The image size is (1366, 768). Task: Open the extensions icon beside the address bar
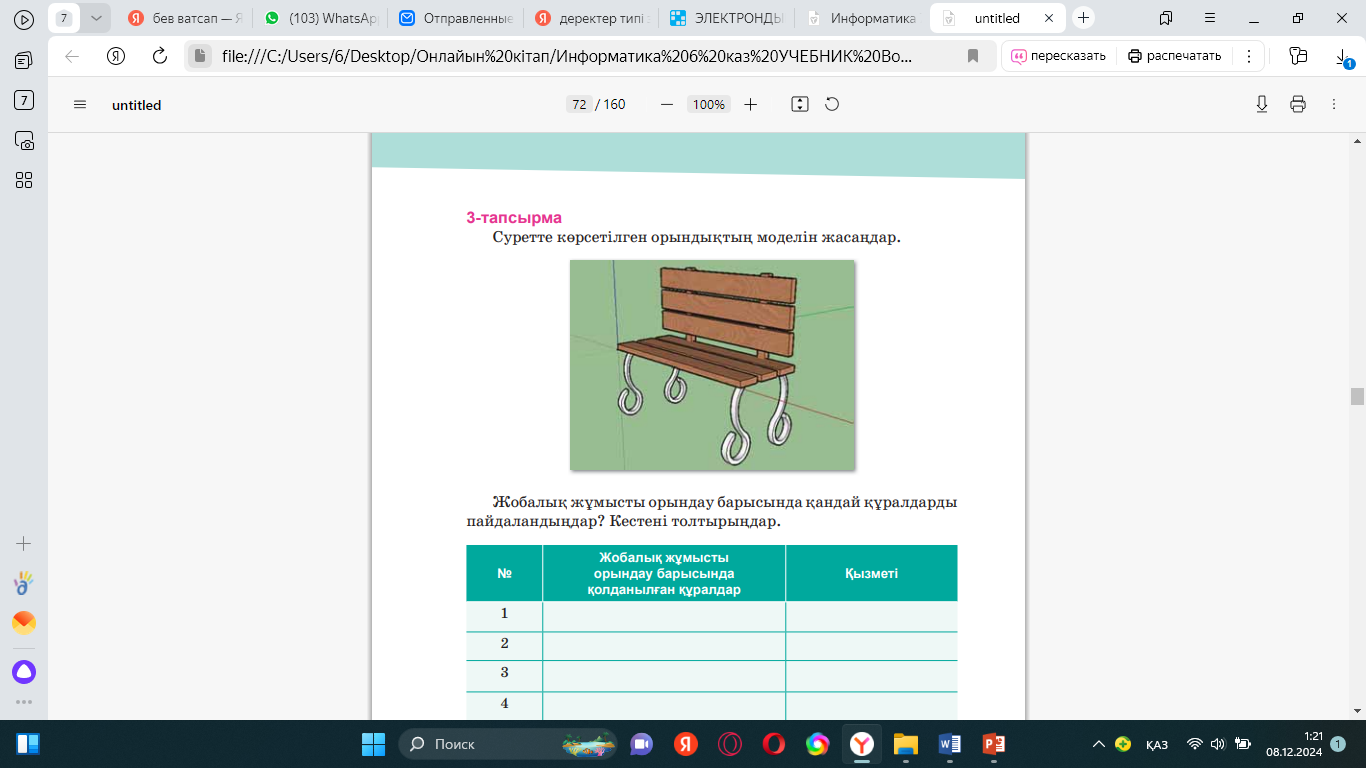point(1298,56)
